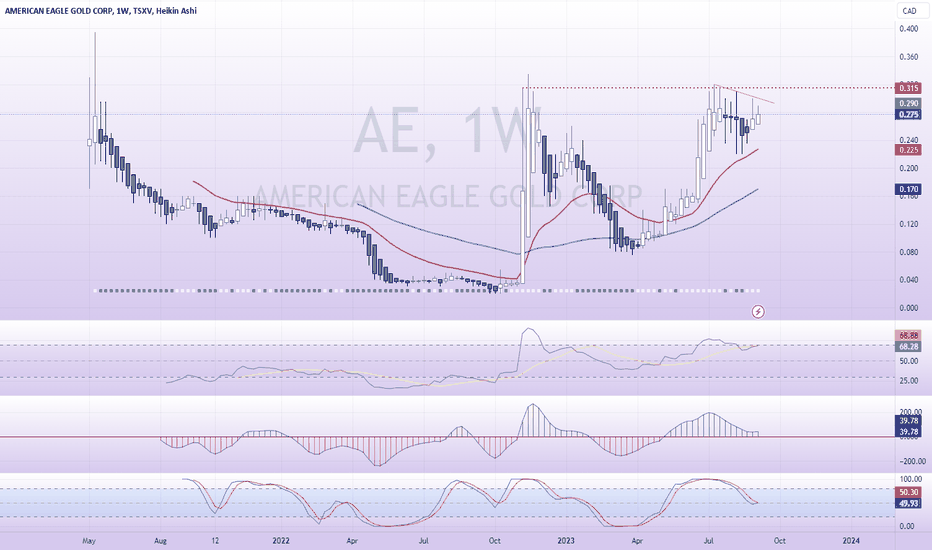Click the 2023 label on time axis
The width and height of the screenshot is (932, 550).
click(566, 540)
